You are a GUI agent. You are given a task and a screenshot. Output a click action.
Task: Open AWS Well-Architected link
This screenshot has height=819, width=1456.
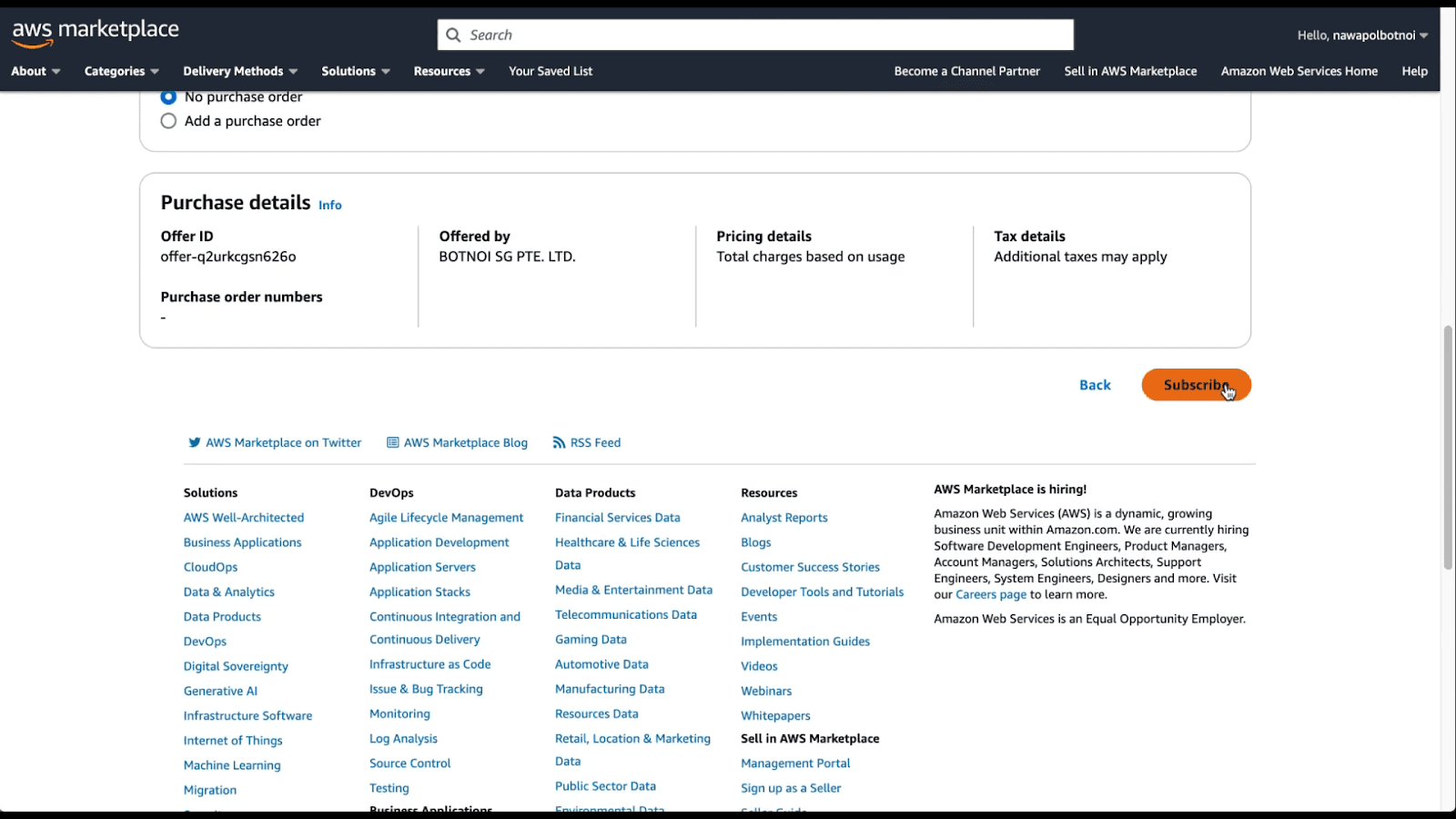pos(244,517)
